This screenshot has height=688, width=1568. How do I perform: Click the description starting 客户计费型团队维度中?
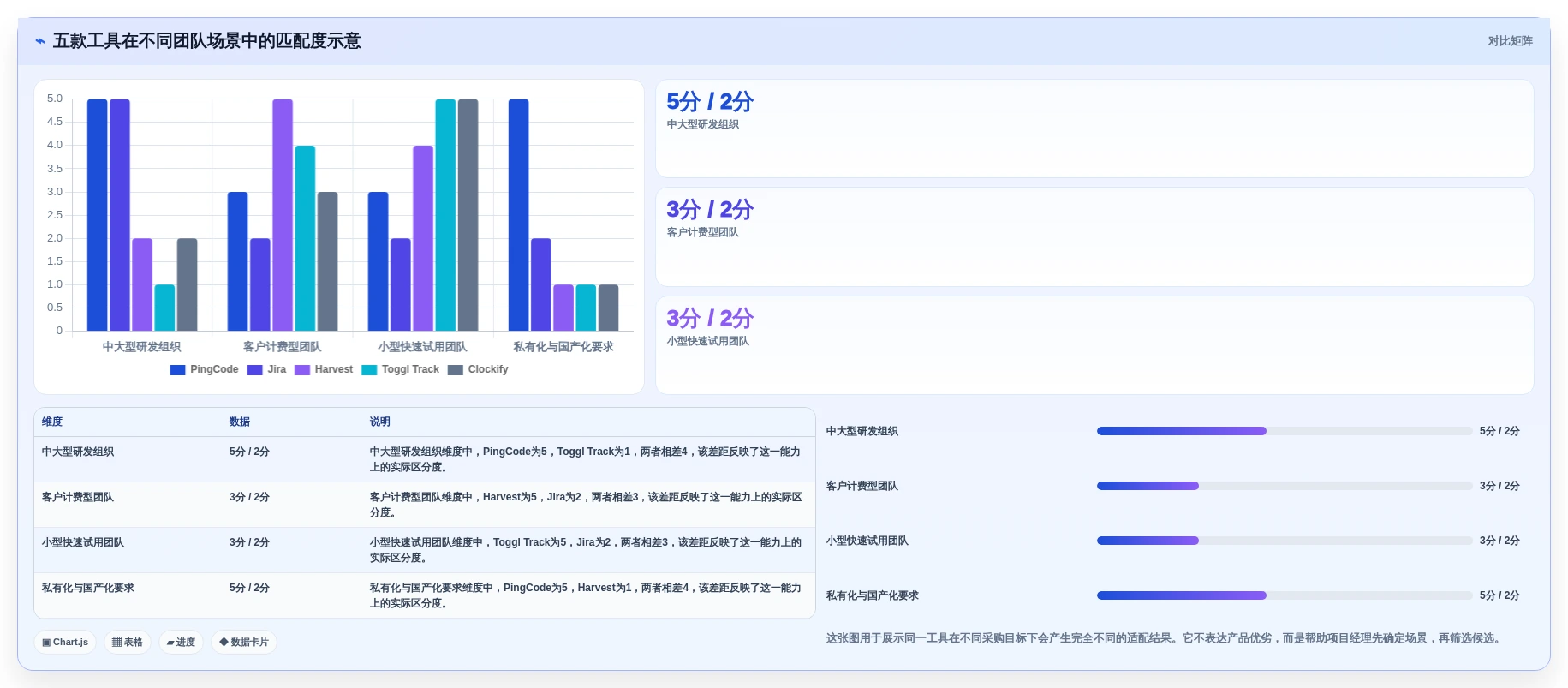pyautogui.click(x=586, y=505)
